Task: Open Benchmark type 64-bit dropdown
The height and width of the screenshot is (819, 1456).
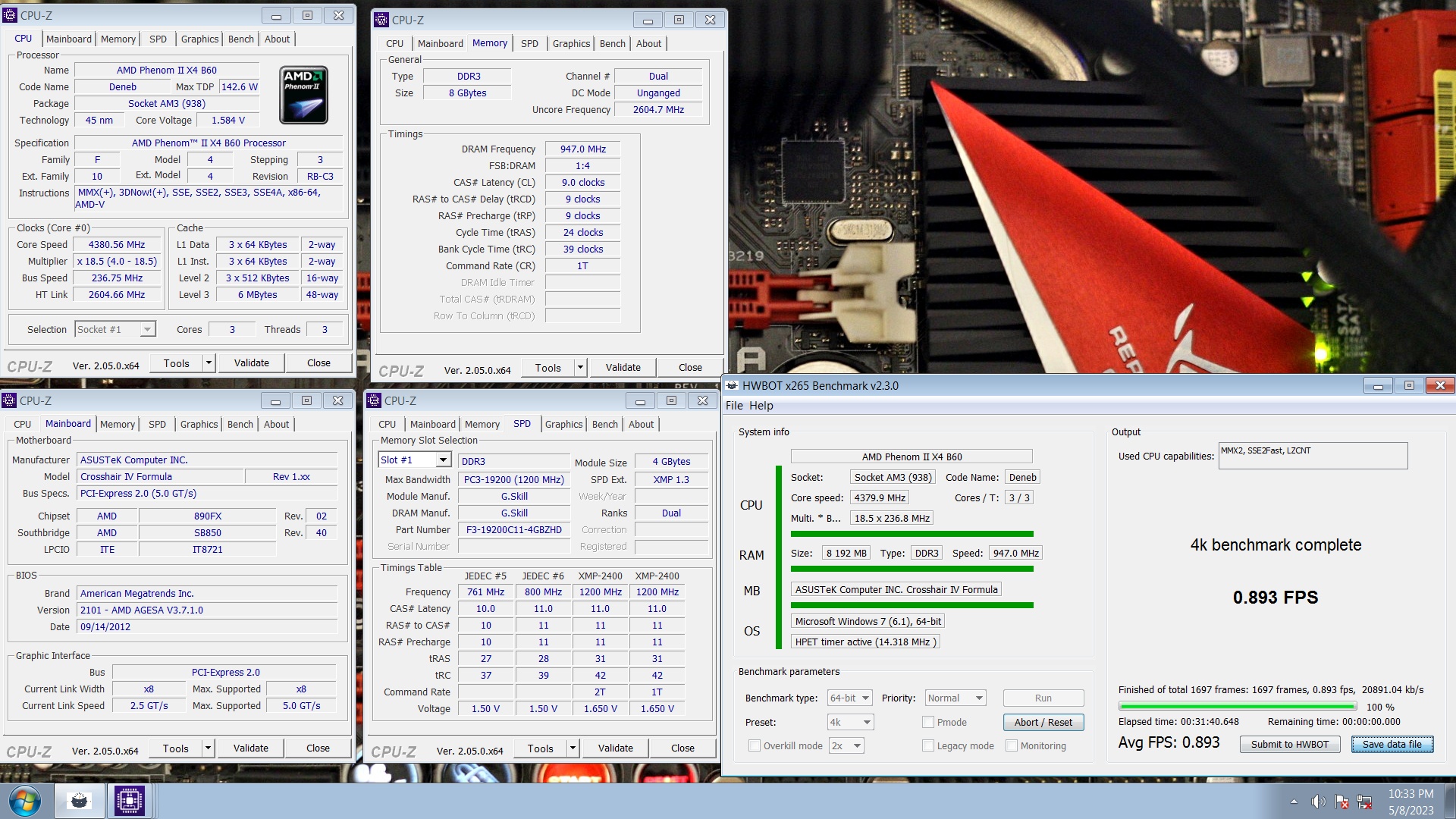Action: click(850, 698)
